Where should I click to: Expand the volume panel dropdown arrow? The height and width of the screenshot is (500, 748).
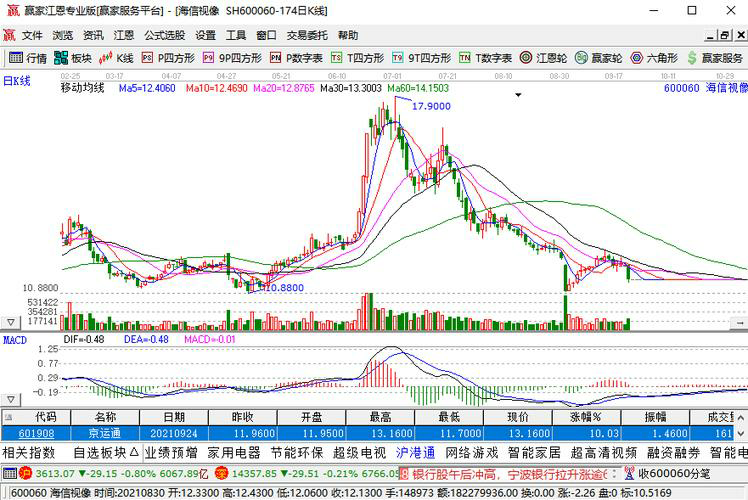click(11, 323)
